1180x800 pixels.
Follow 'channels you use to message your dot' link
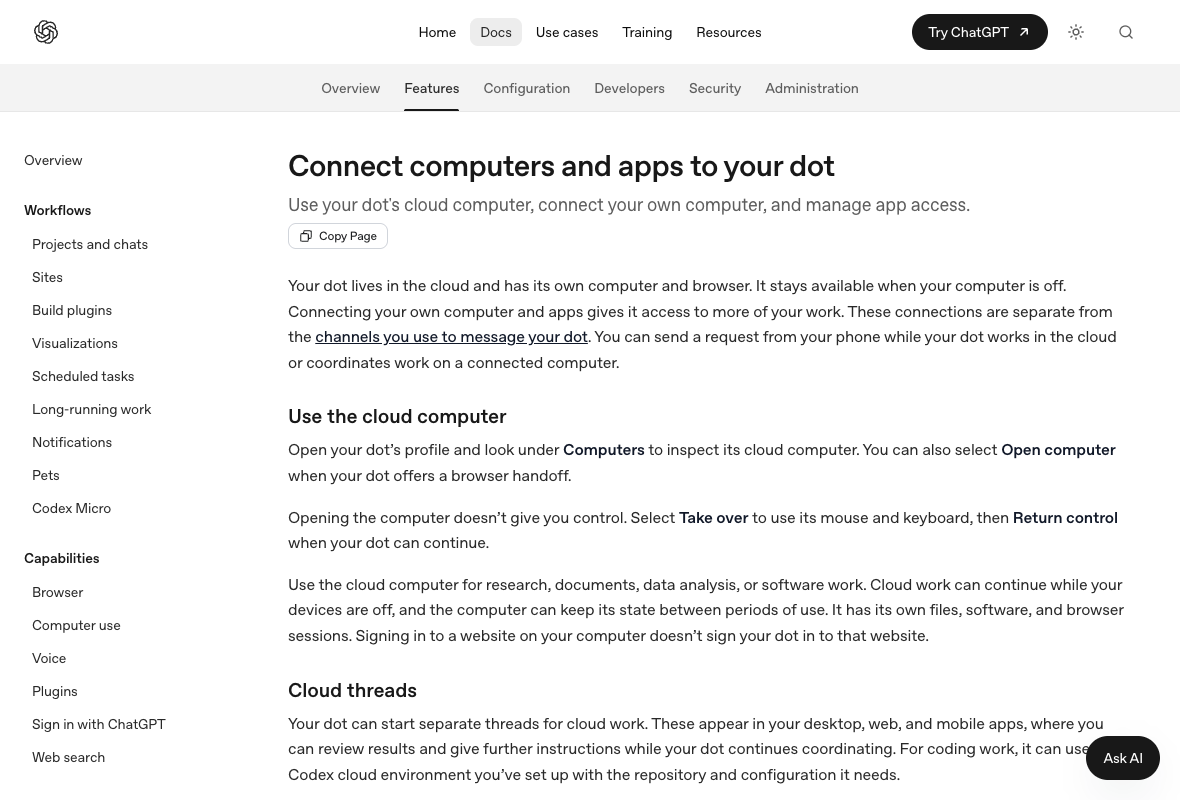click(x=452, y=337)
